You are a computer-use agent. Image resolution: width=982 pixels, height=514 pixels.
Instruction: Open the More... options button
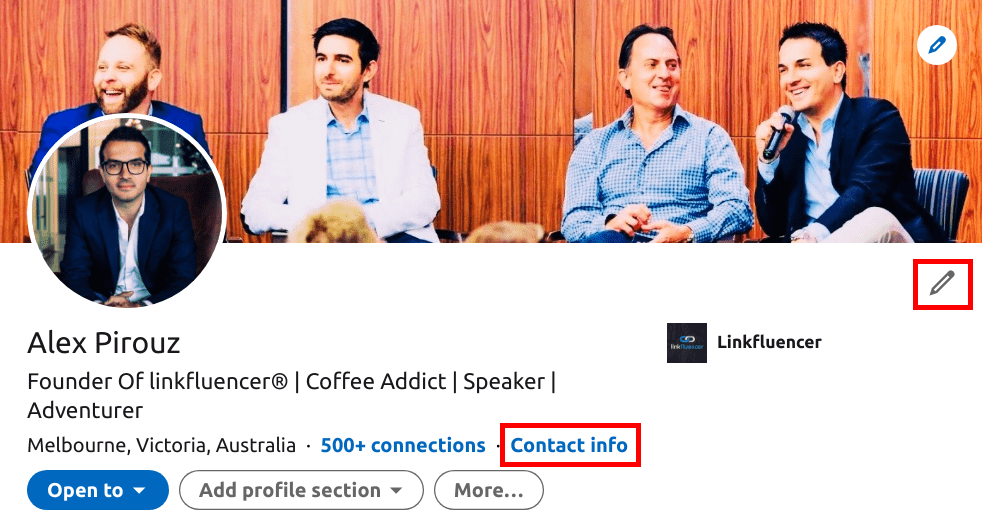488,490
